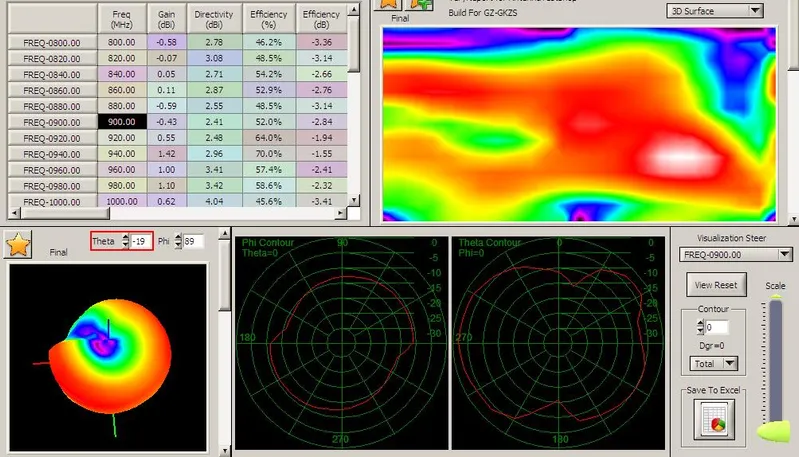Viewport: 799px width, 457px height.
Task: Select the FREQ-0800.00 row header
Action: 52,43
